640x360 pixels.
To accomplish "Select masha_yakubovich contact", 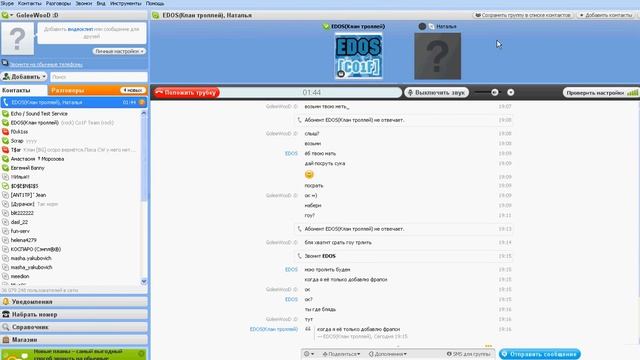I will pyautogui.click(x=31, y=267).
